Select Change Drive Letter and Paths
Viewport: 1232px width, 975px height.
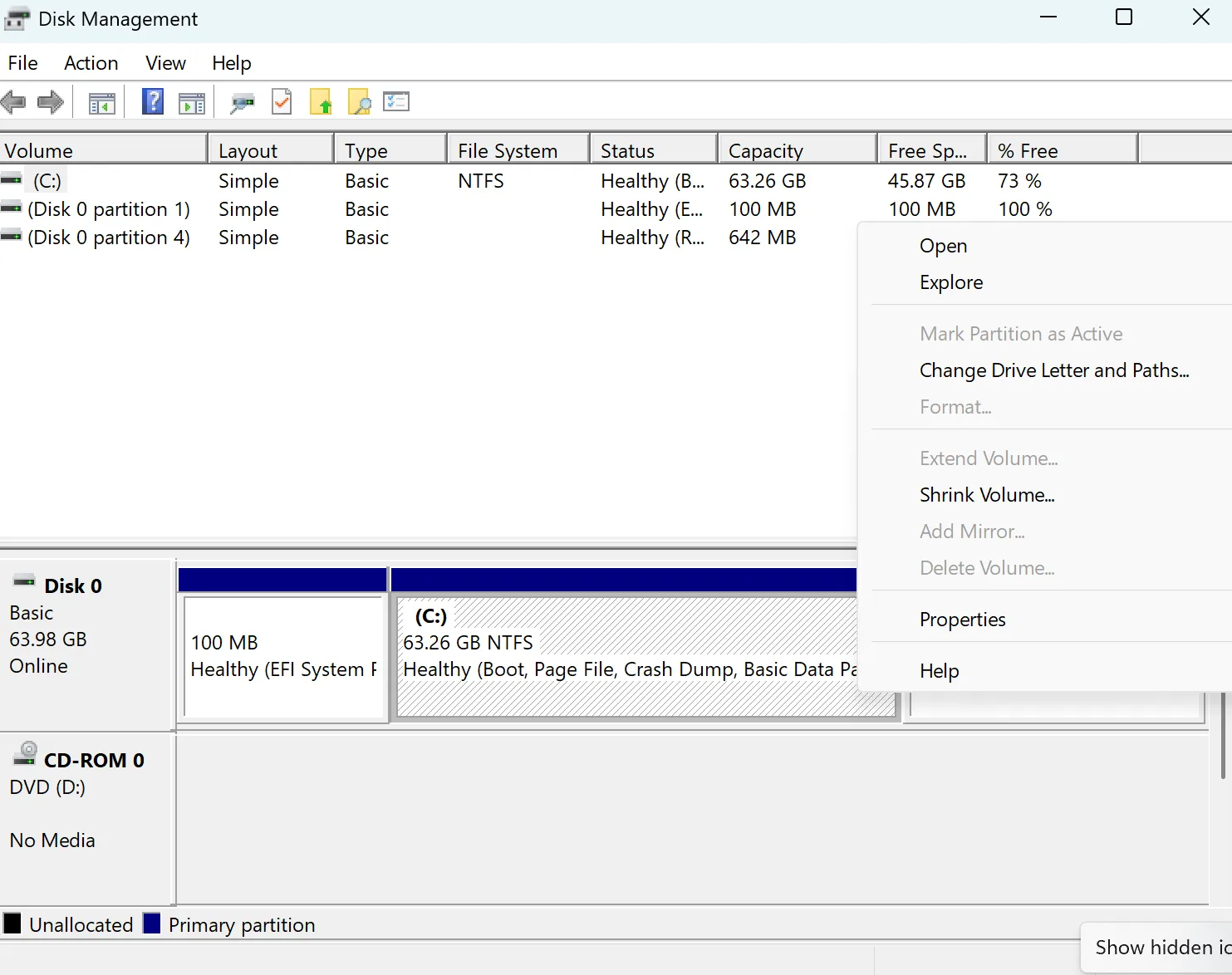pos(1053,370)
